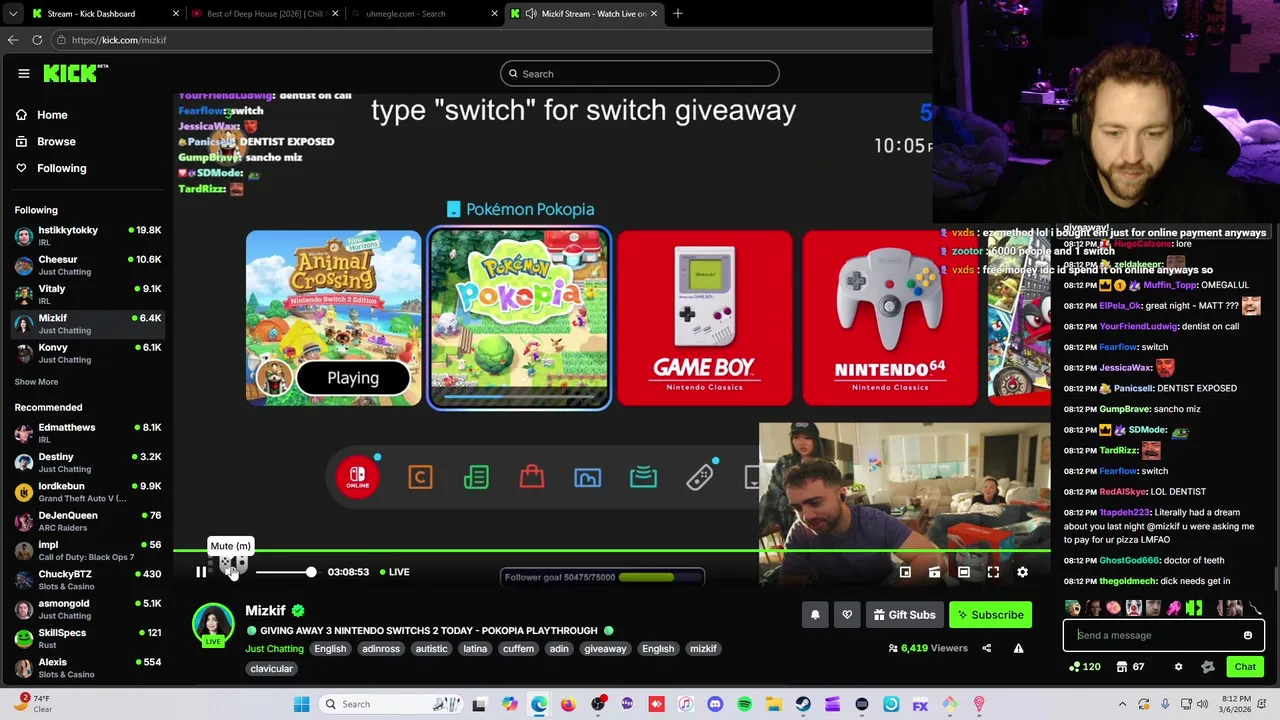Open emoji picker in chat input

[1247, 635]
